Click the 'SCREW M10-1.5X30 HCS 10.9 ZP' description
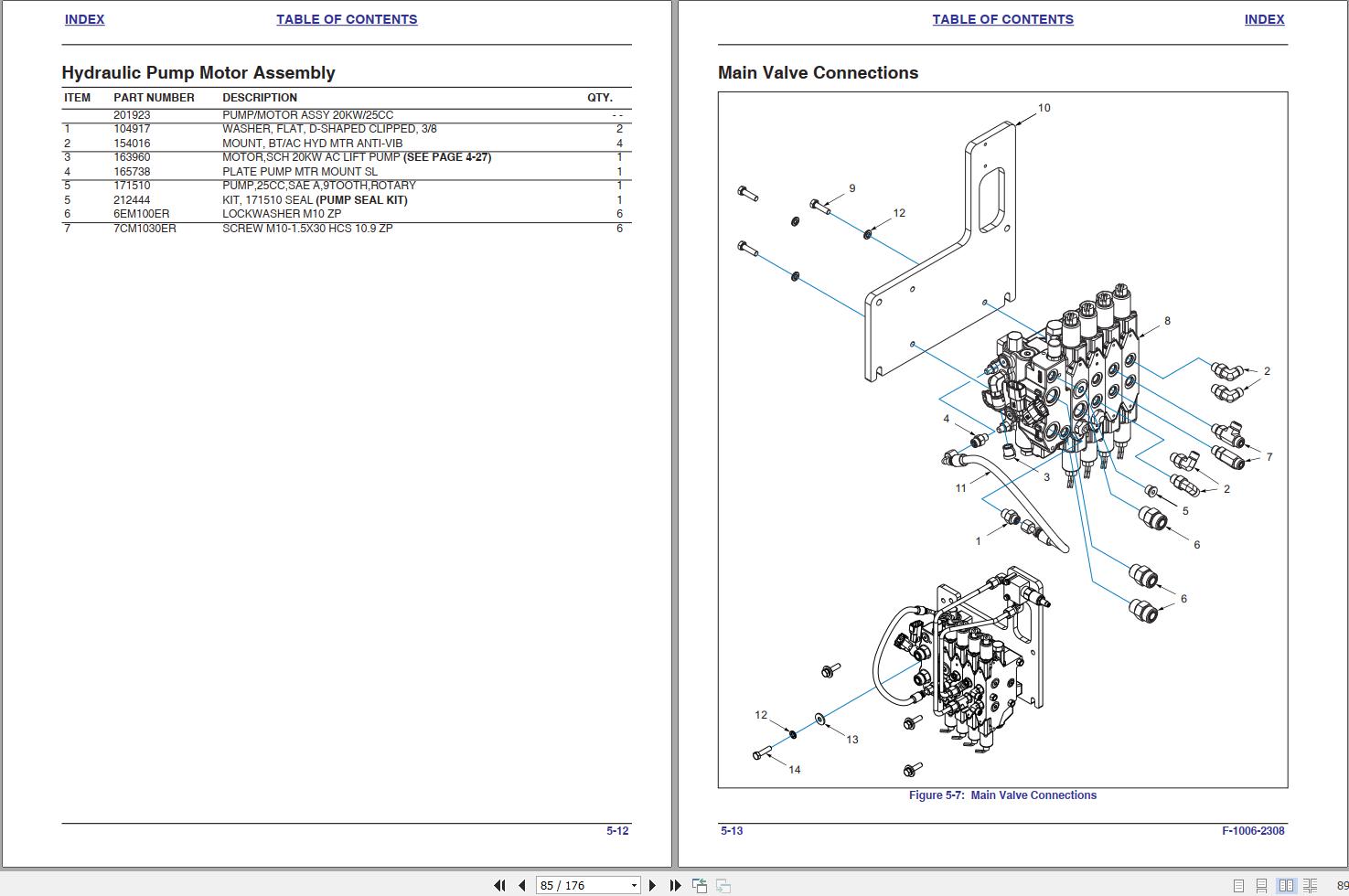Viewport: 1349px width, 896px height. tap(307, 229)
